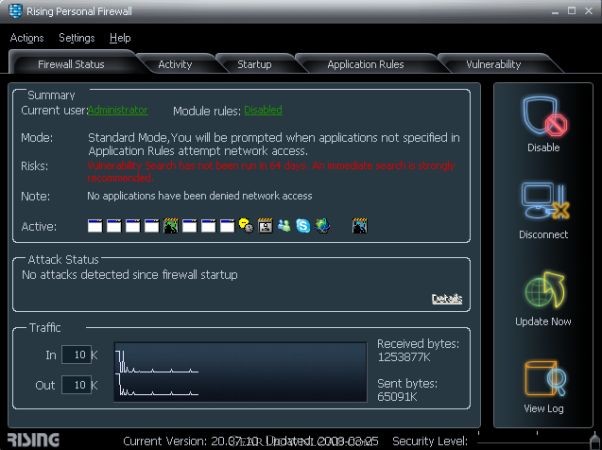Switch to the Startup tab
This screenshot has width=602, height=450.
pyautogui.click(x=254, y=64)
